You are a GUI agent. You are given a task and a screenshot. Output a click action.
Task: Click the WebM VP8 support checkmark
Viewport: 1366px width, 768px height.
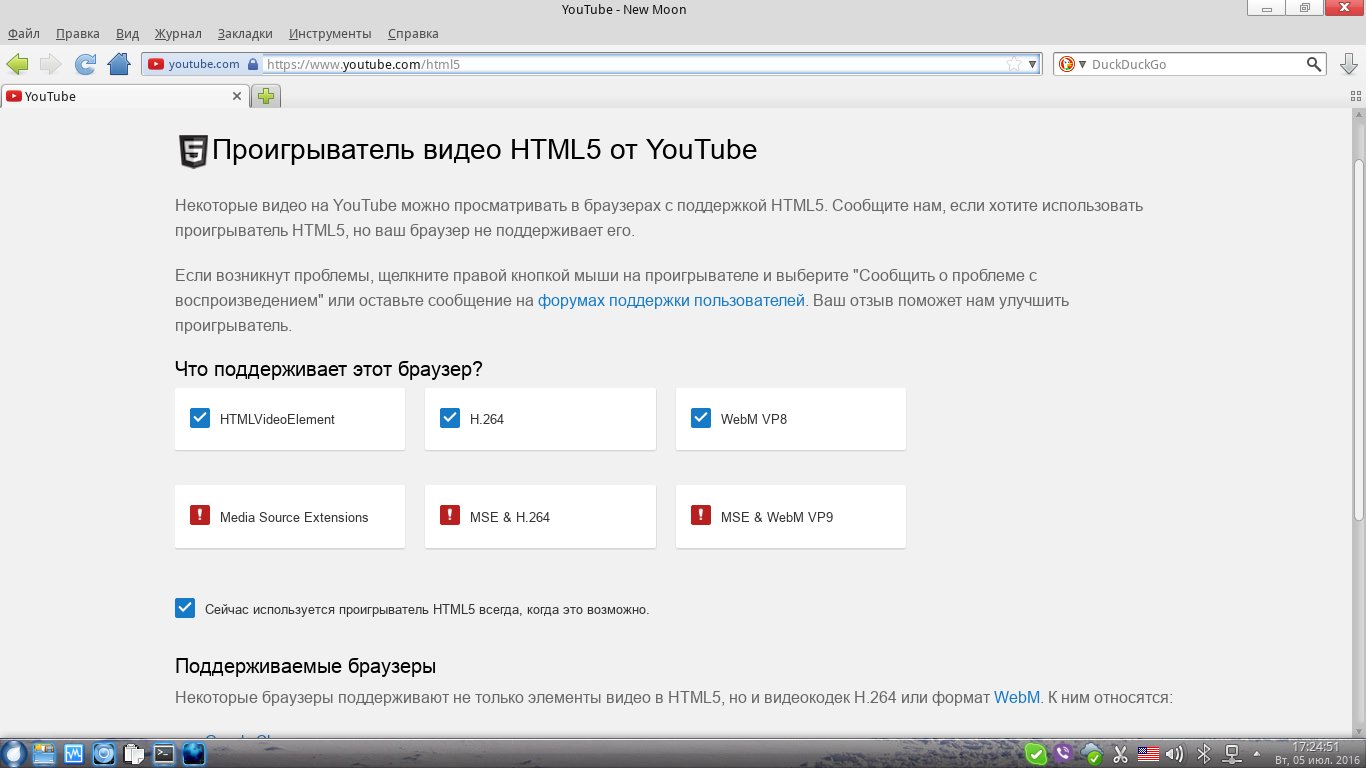point(700,418)
